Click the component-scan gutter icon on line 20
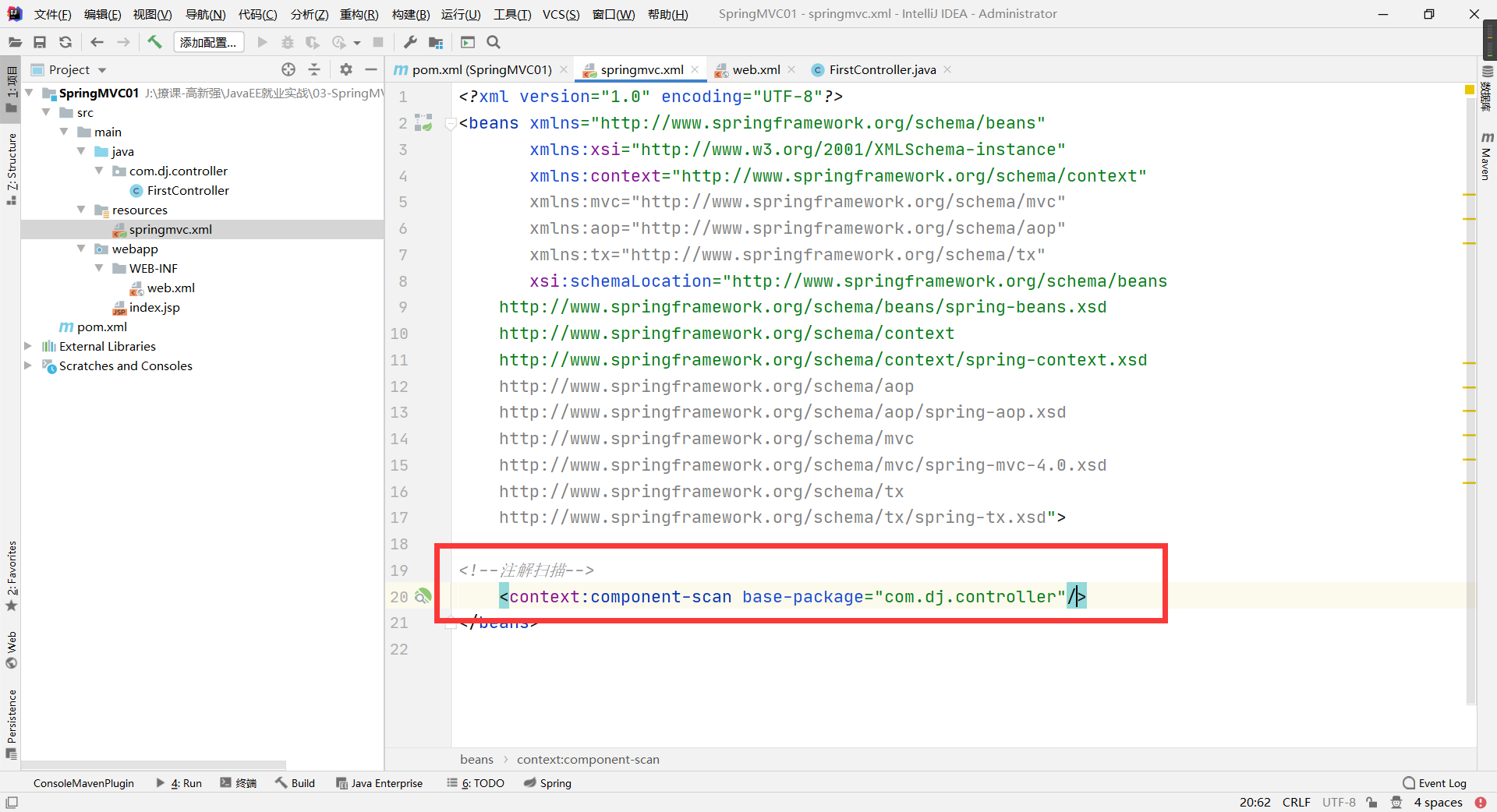This screenshot has height=812, width=1497. pyautogui.click(x=423, y=596)
